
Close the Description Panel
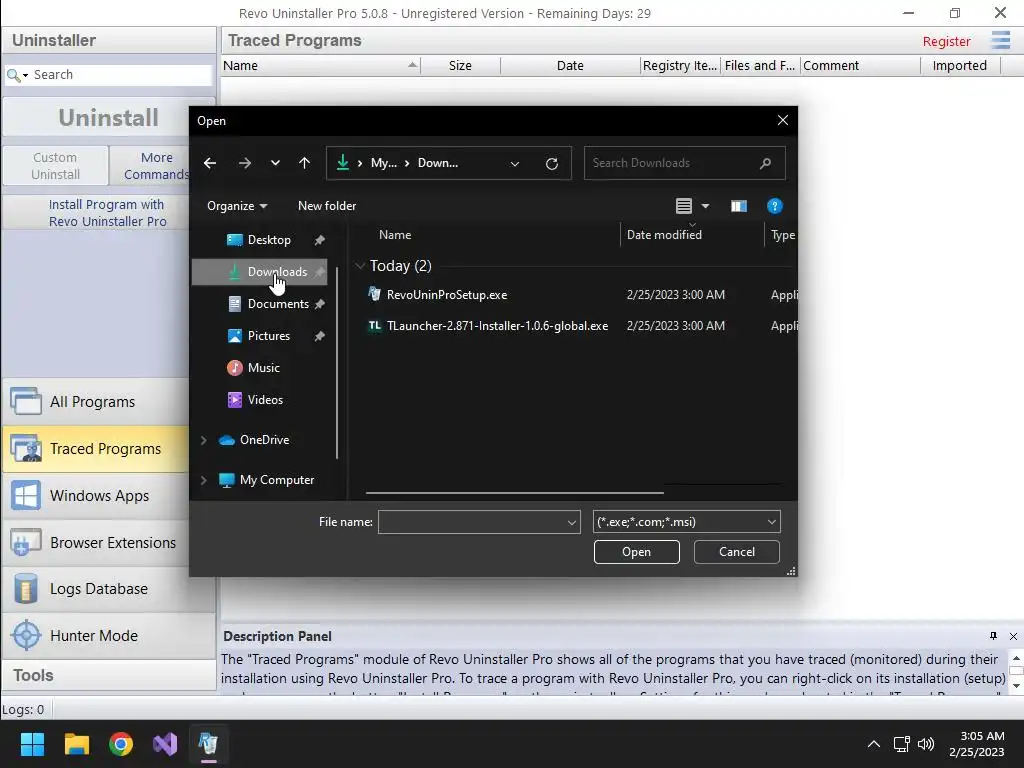point(1013,636)
